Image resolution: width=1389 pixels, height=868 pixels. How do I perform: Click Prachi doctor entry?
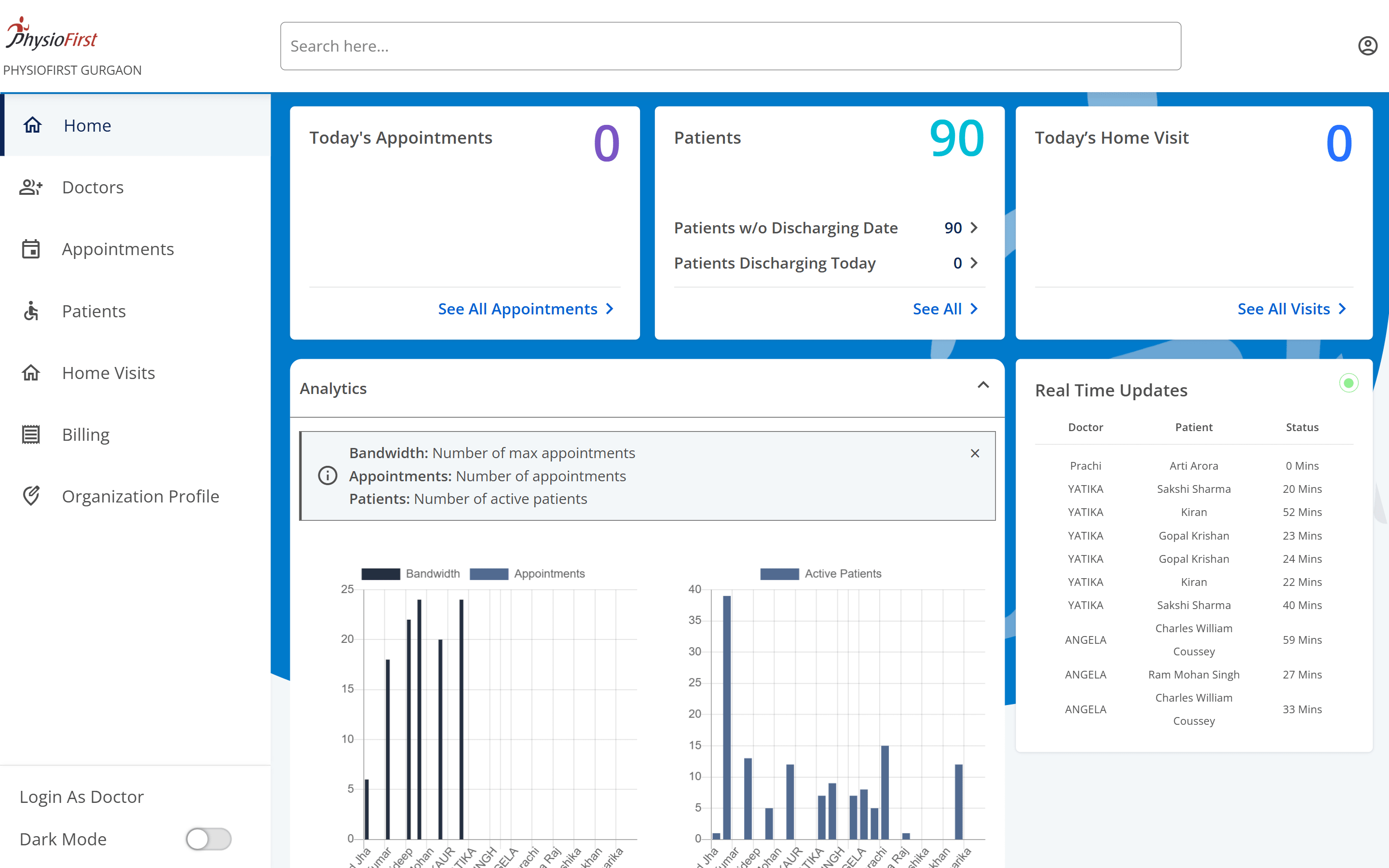pyautogui.click(x=1085, y=465)
